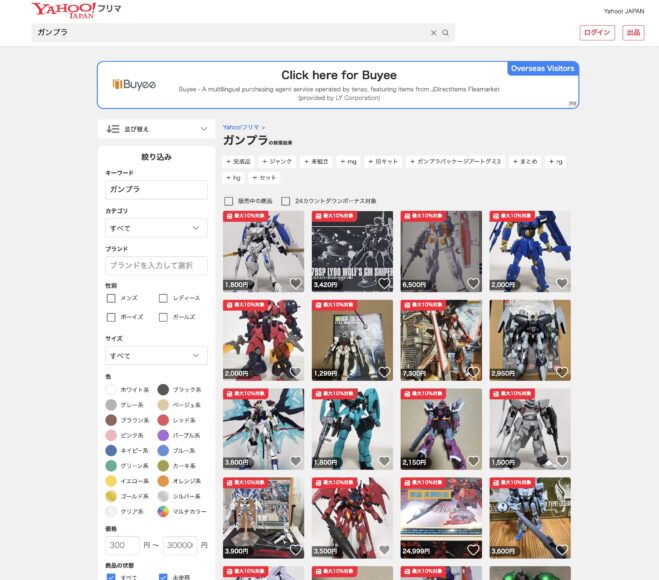Tick the レディース checkbox

pos(163,298)
